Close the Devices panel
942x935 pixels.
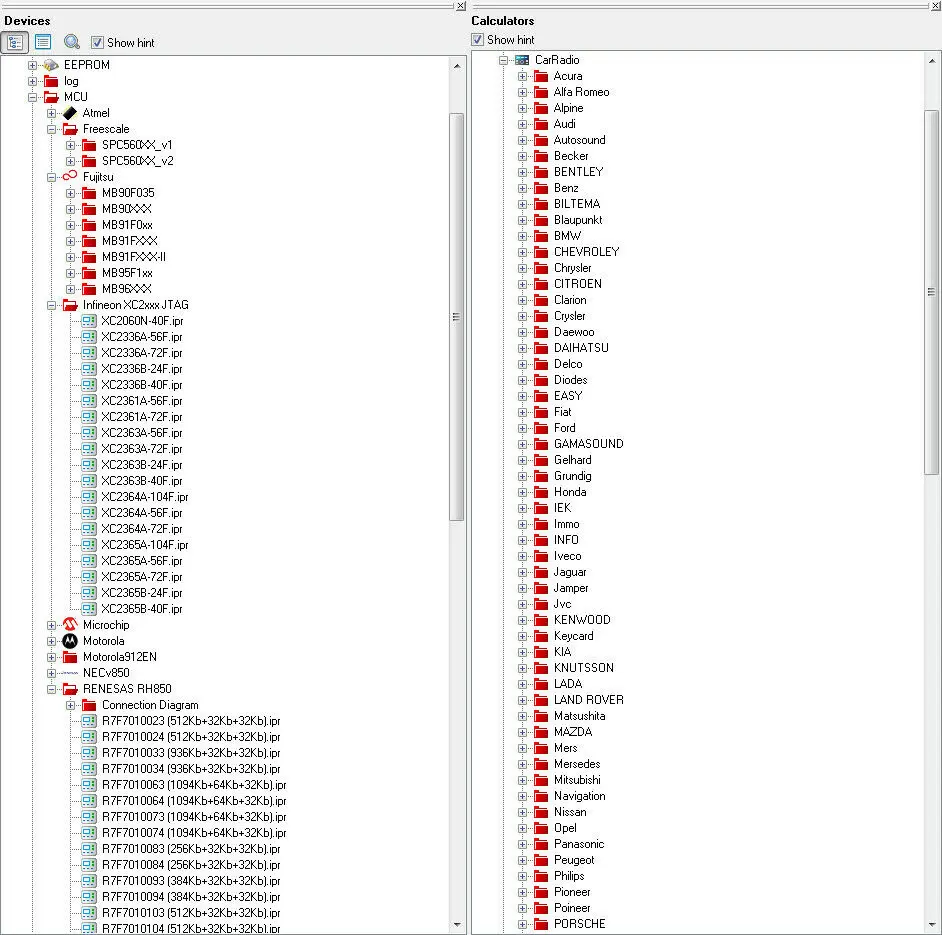coord(461,5)
